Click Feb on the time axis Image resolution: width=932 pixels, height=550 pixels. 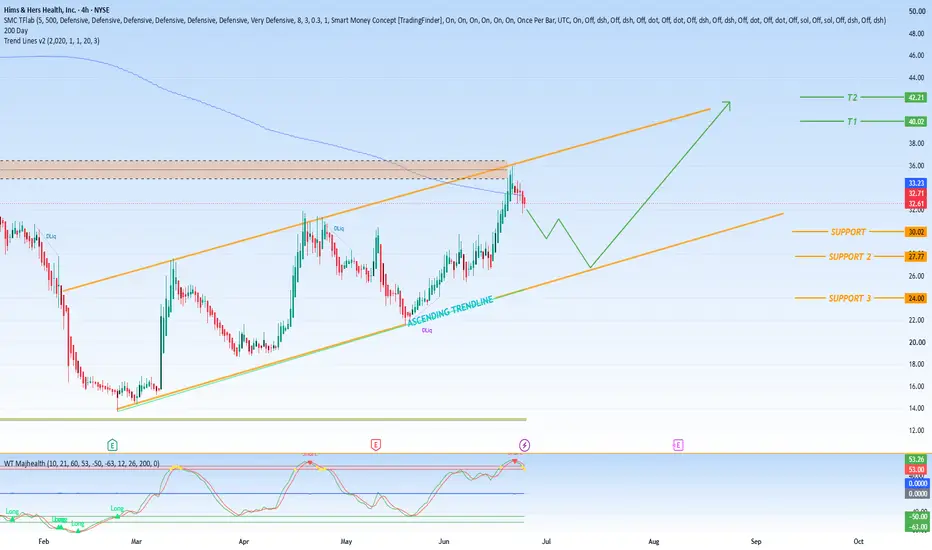point(43,542)
